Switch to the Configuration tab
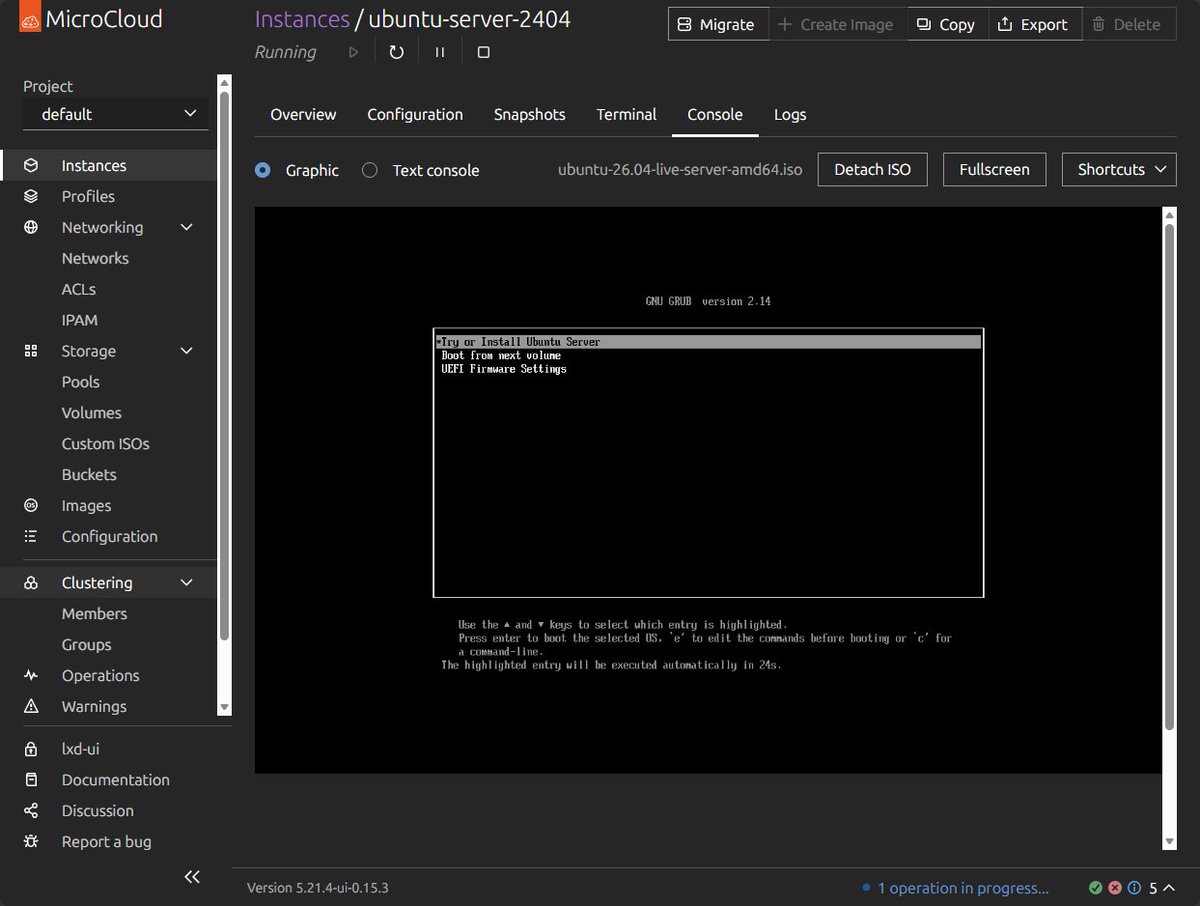The image size is (1200, 906). pos(415,114)
